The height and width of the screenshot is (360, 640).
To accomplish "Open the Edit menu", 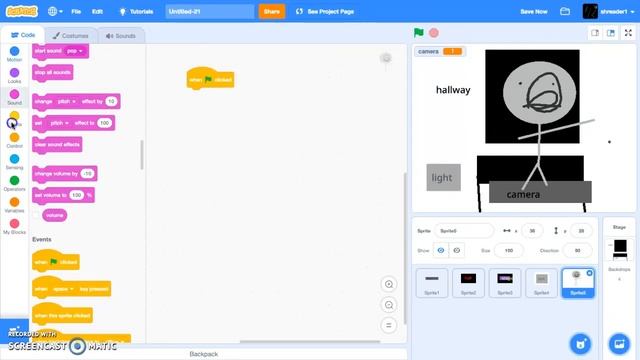I will click(x=97, y=11).
